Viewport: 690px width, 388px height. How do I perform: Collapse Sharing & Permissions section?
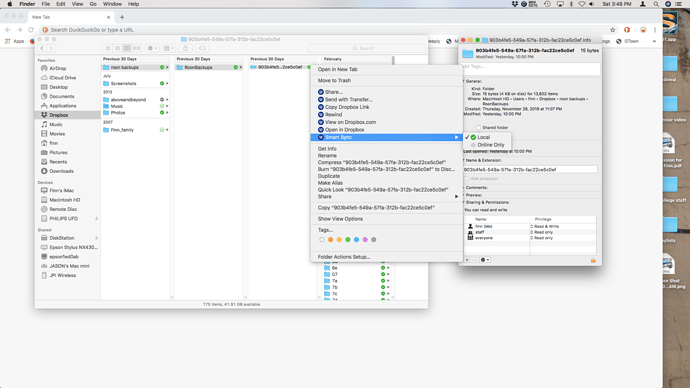tap(464, 202)
